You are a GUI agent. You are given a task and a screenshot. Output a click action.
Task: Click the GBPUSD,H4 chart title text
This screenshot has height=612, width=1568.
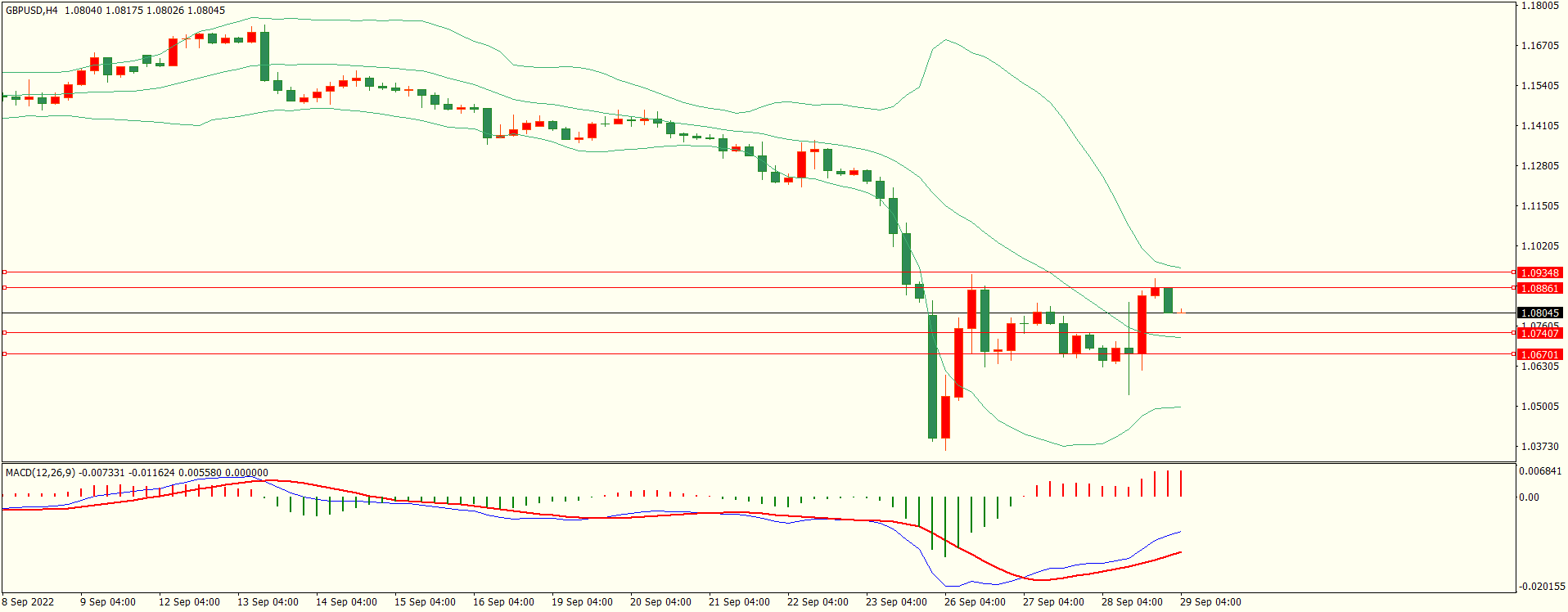point(32,11)
